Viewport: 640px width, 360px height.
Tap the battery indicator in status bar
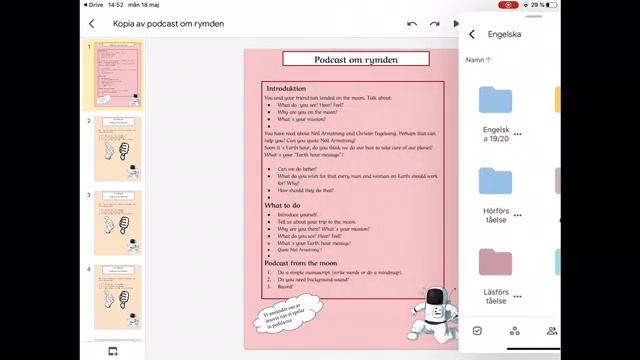pos(551,5)
